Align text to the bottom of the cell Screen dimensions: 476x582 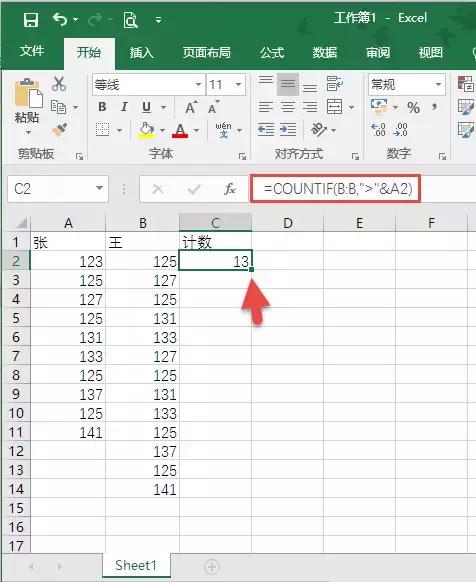click(310, 88)
